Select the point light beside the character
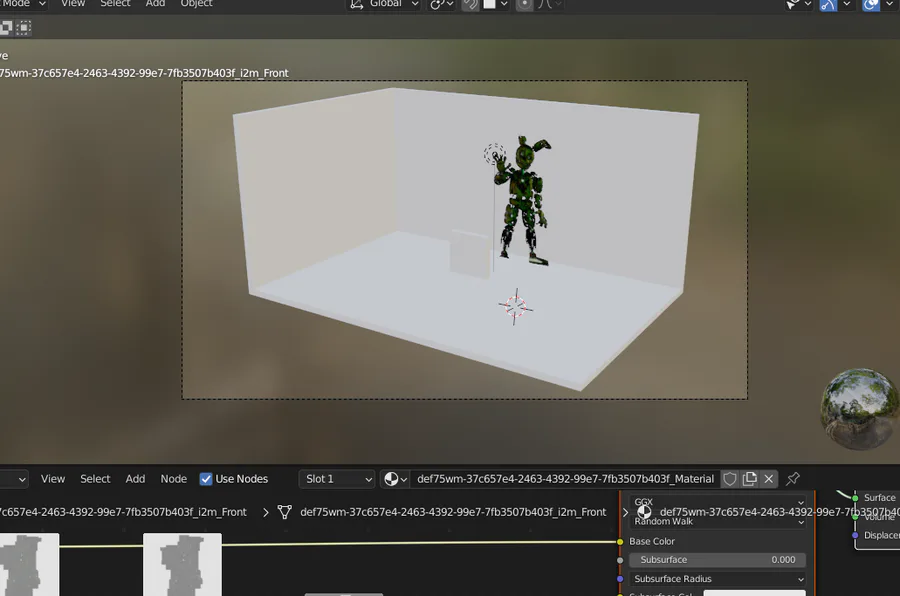The image size is (900, 596). [x=494, y=154]
